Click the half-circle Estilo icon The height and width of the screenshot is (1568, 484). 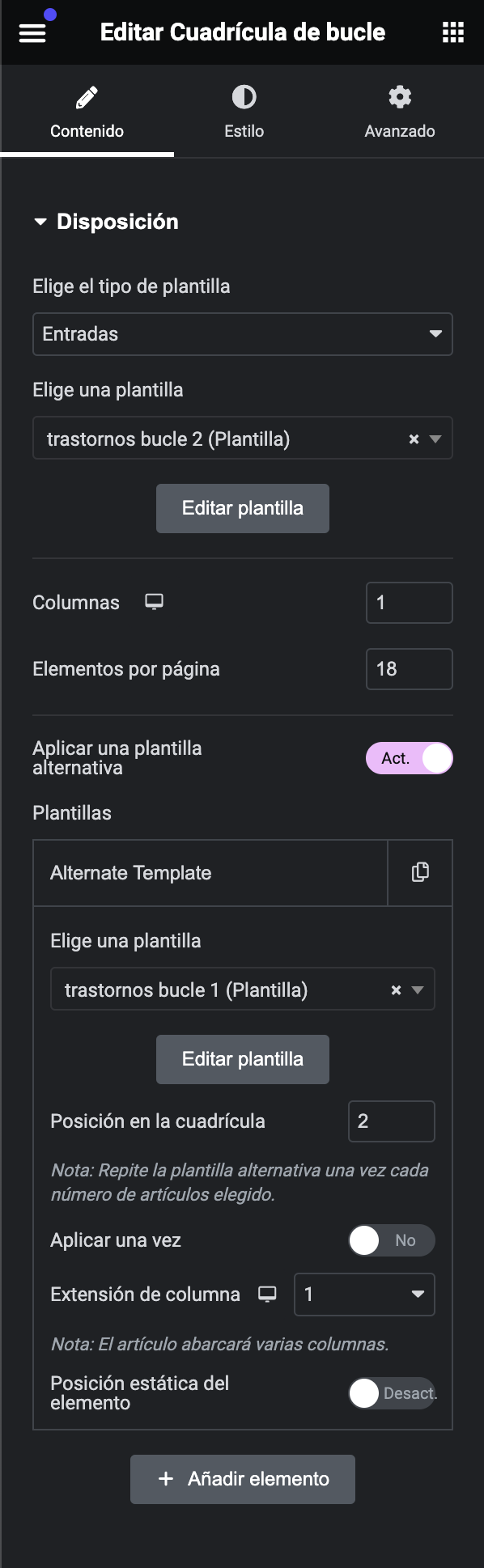[x=244, y=98]
